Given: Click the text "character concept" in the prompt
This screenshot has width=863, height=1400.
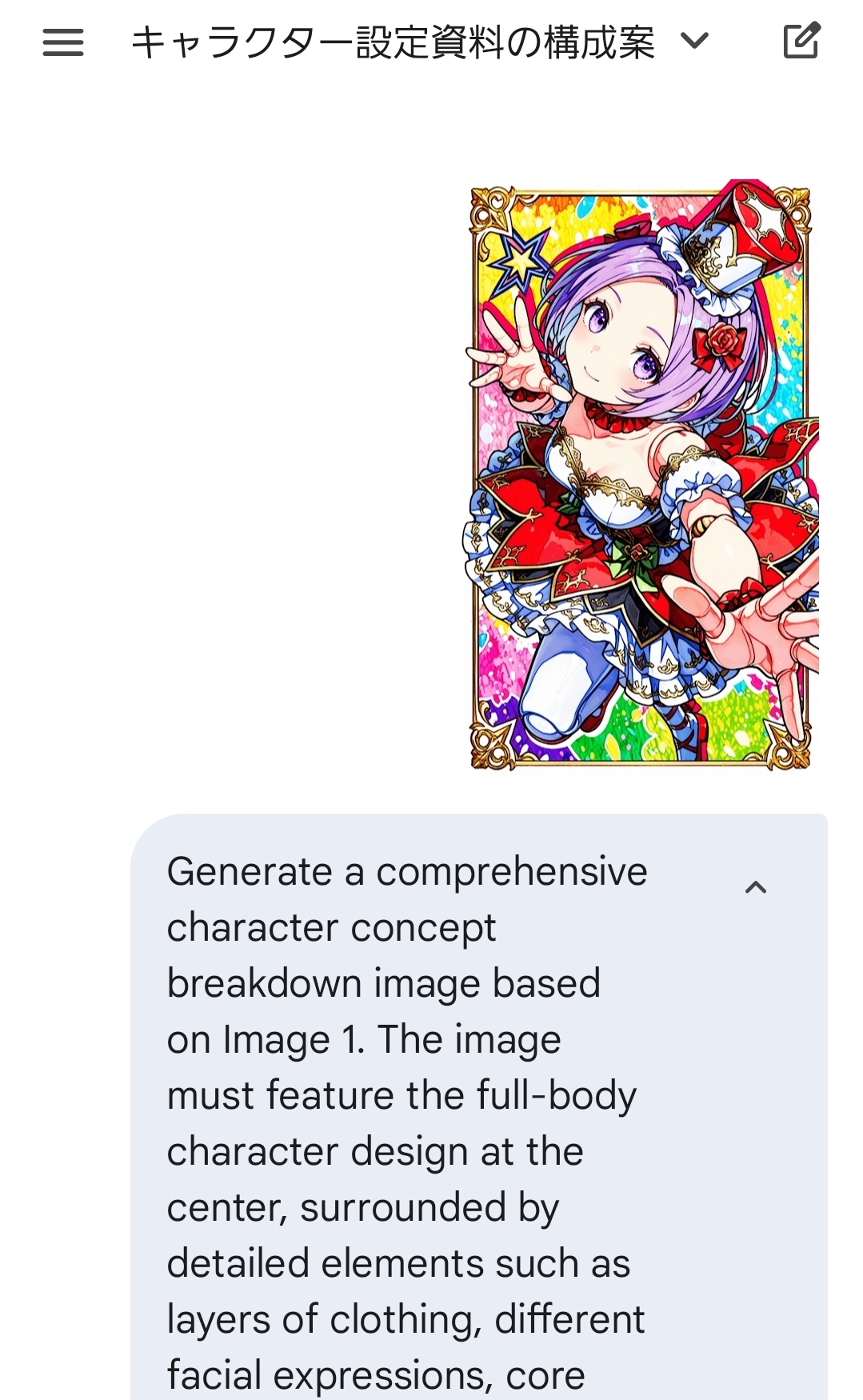Looking at the screenshot, I should (x=331, y=928).
